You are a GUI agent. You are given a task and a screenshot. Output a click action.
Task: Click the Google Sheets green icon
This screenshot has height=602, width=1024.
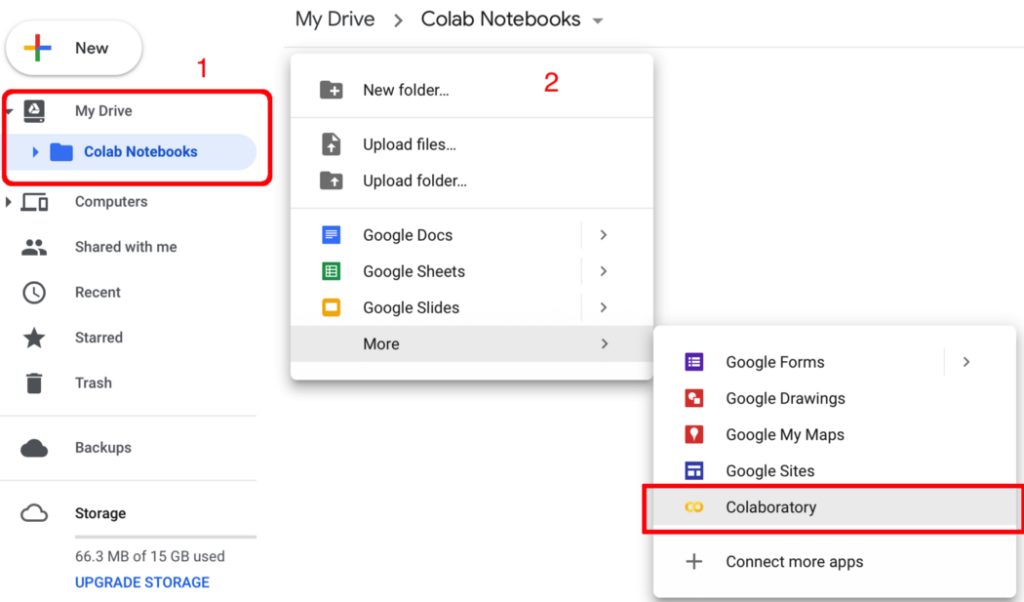331,271
